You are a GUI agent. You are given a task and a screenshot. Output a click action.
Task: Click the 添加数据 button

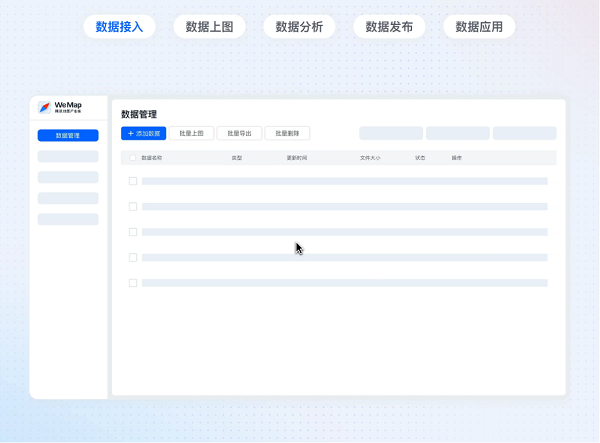tap(143, 134)
